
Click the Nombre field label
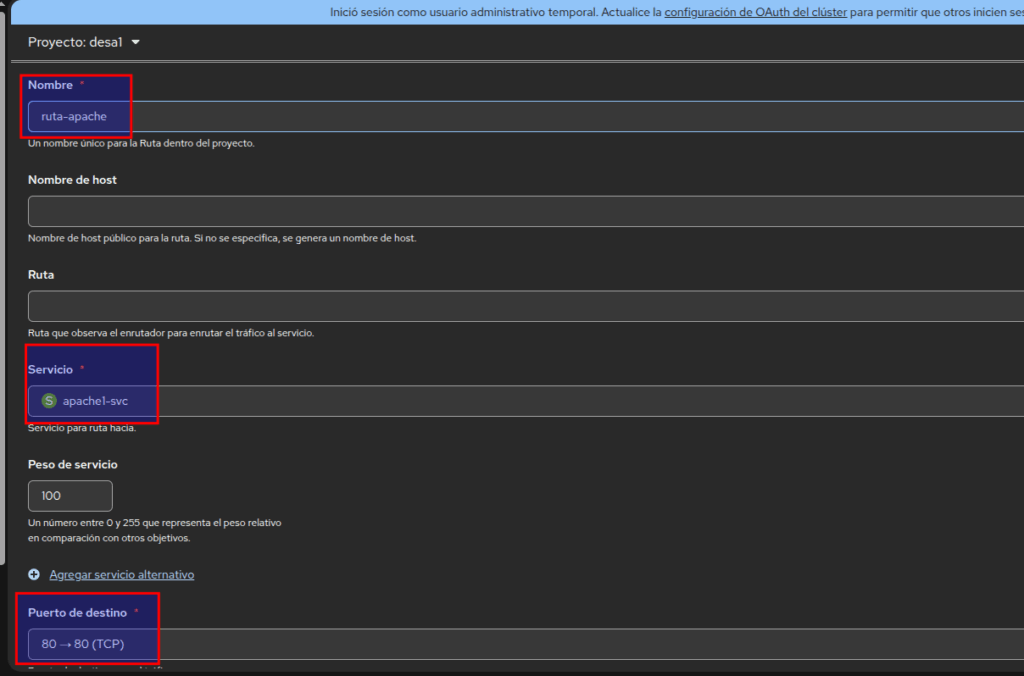[50, 85]
